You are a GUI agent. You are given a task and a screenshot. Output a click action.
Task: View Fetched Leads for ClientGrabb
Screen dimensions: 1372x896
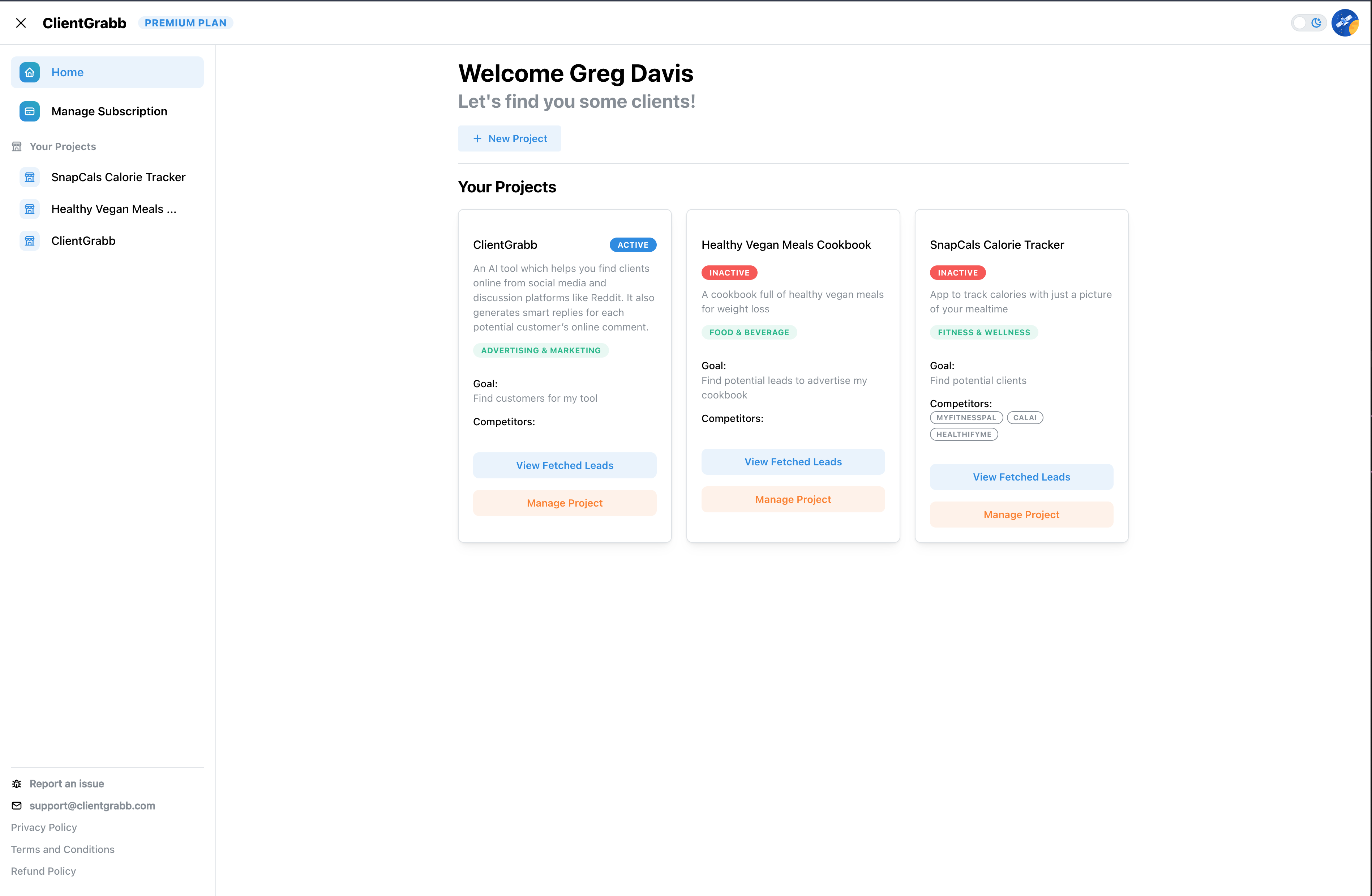[564, 465]
